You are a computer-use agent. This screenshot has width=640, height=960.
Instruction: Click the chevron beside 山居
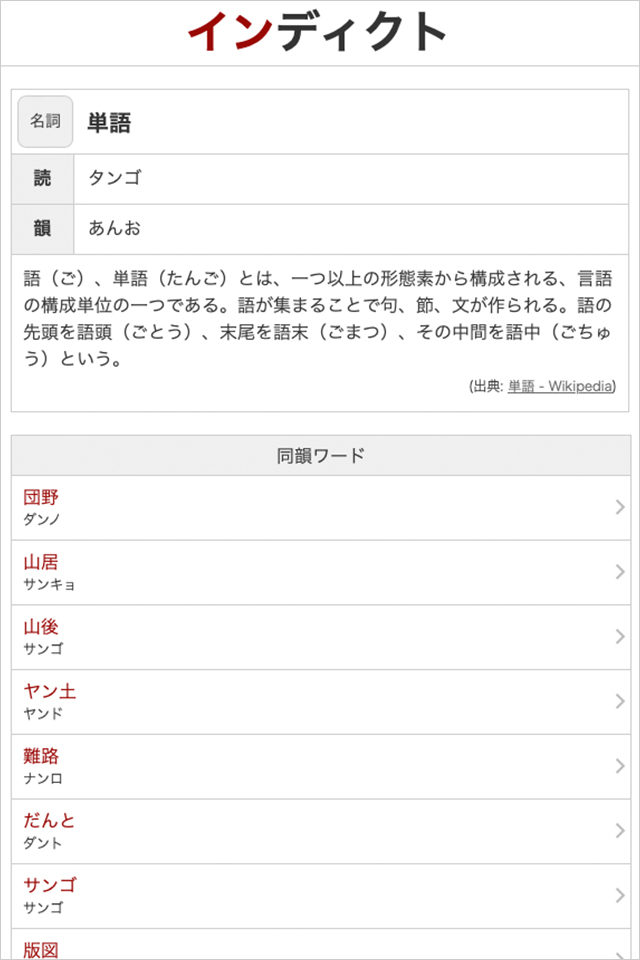tap(620, 572)
